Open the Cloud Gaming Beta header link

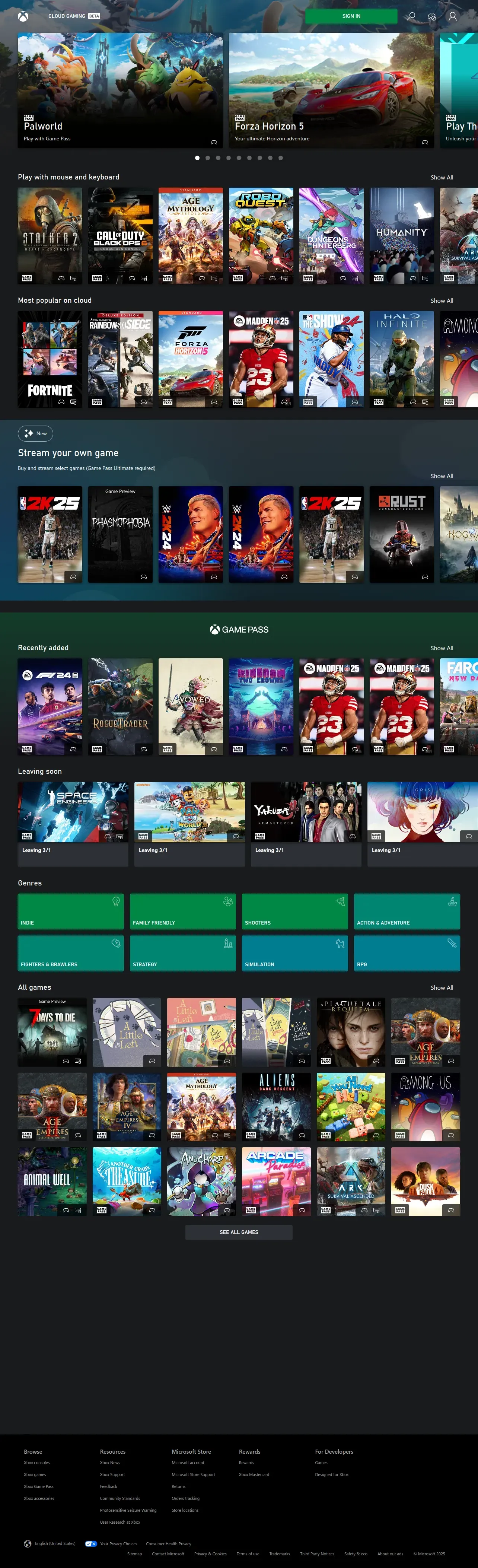(74, 16)
